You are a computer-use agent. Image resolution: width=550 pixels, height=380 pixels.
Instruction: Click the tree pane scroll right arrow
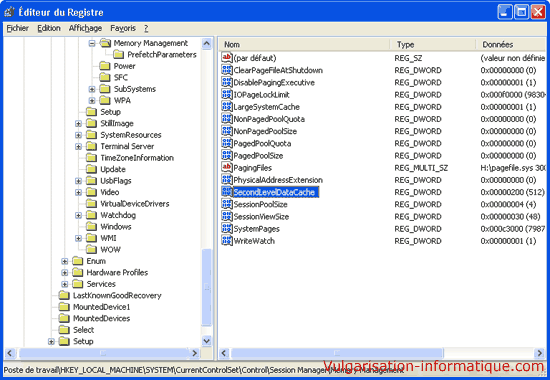click(x=195, y=353)
